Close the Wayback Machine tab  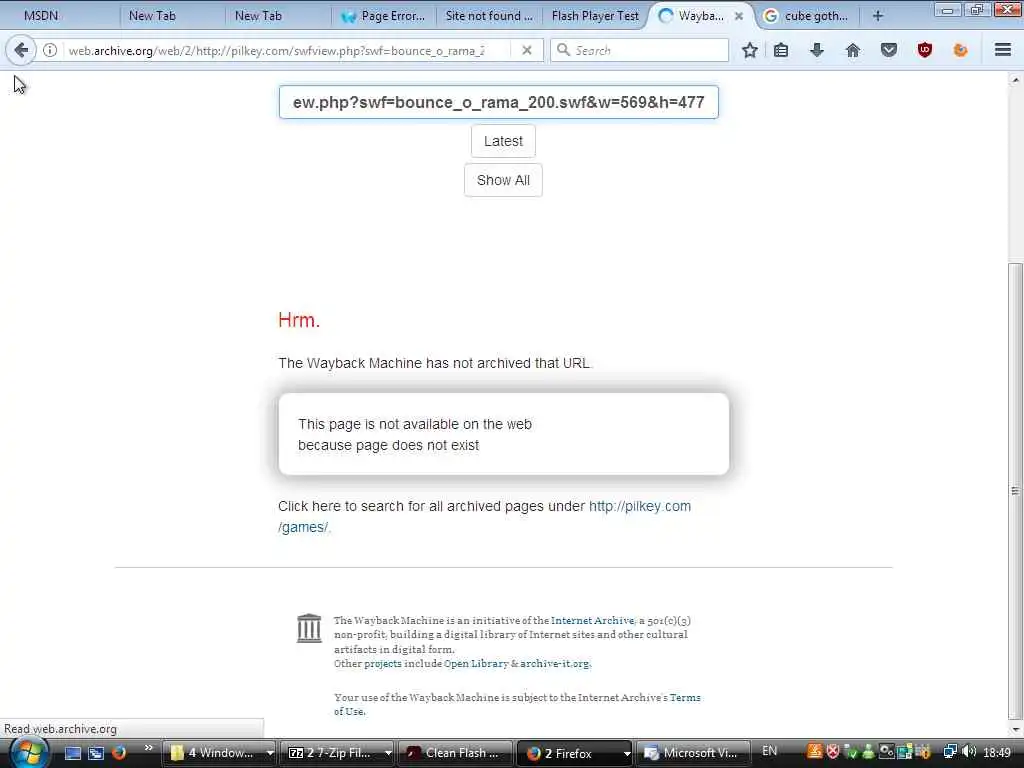(x=739, y=16)
